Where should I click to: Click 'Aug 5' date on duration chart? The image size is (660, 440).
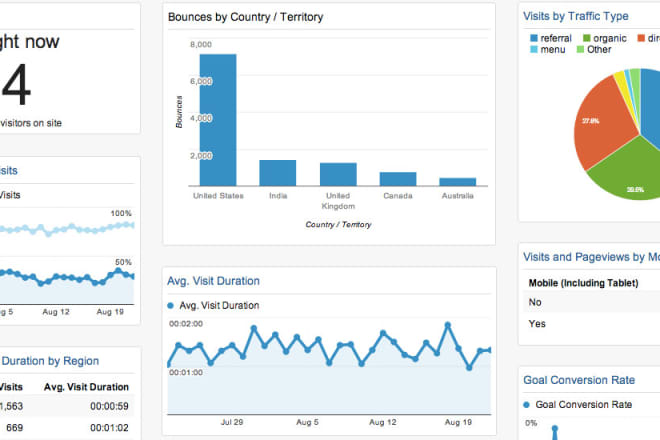(x=307, y=422)
